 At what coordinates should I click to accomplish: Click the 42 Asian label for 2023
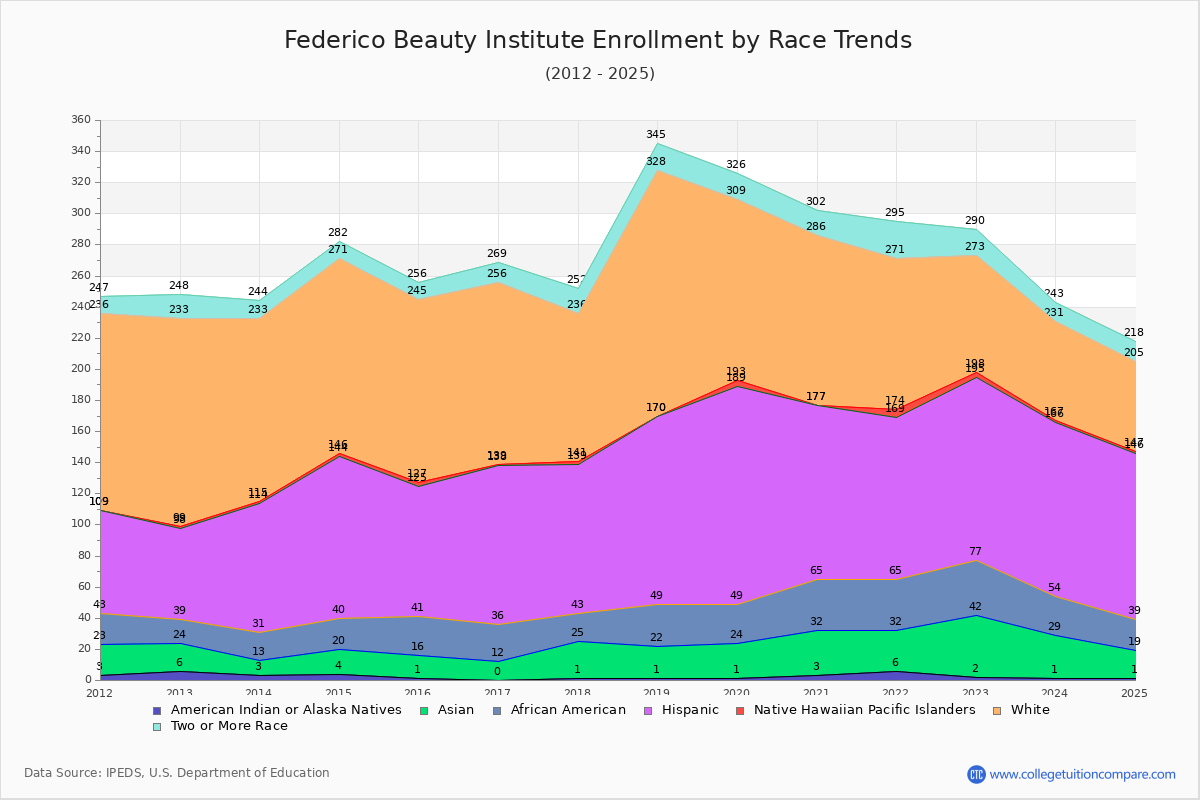(x=975, y=607)
